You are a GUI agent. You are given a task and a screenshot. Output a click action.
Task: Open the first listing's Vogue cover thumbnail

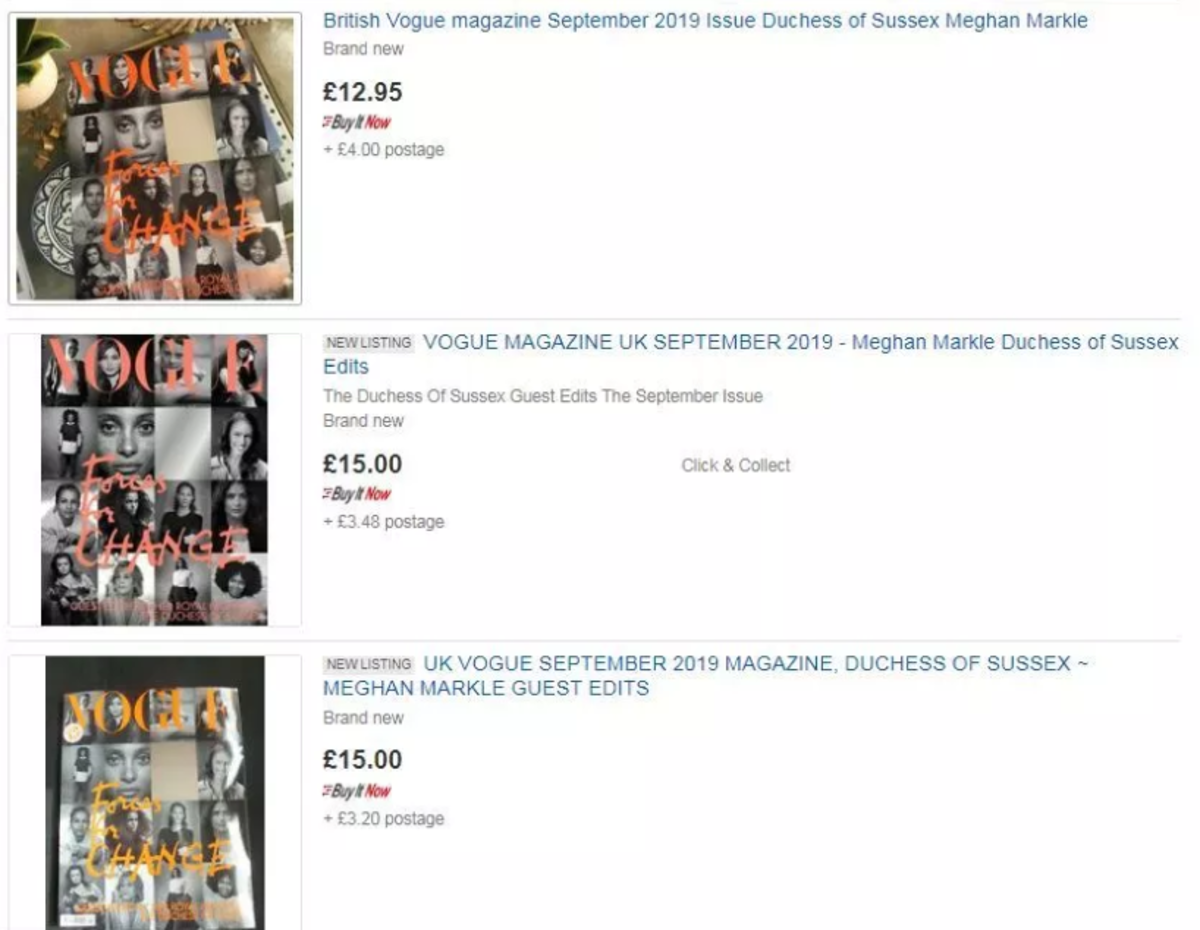[x=155, y=159]
